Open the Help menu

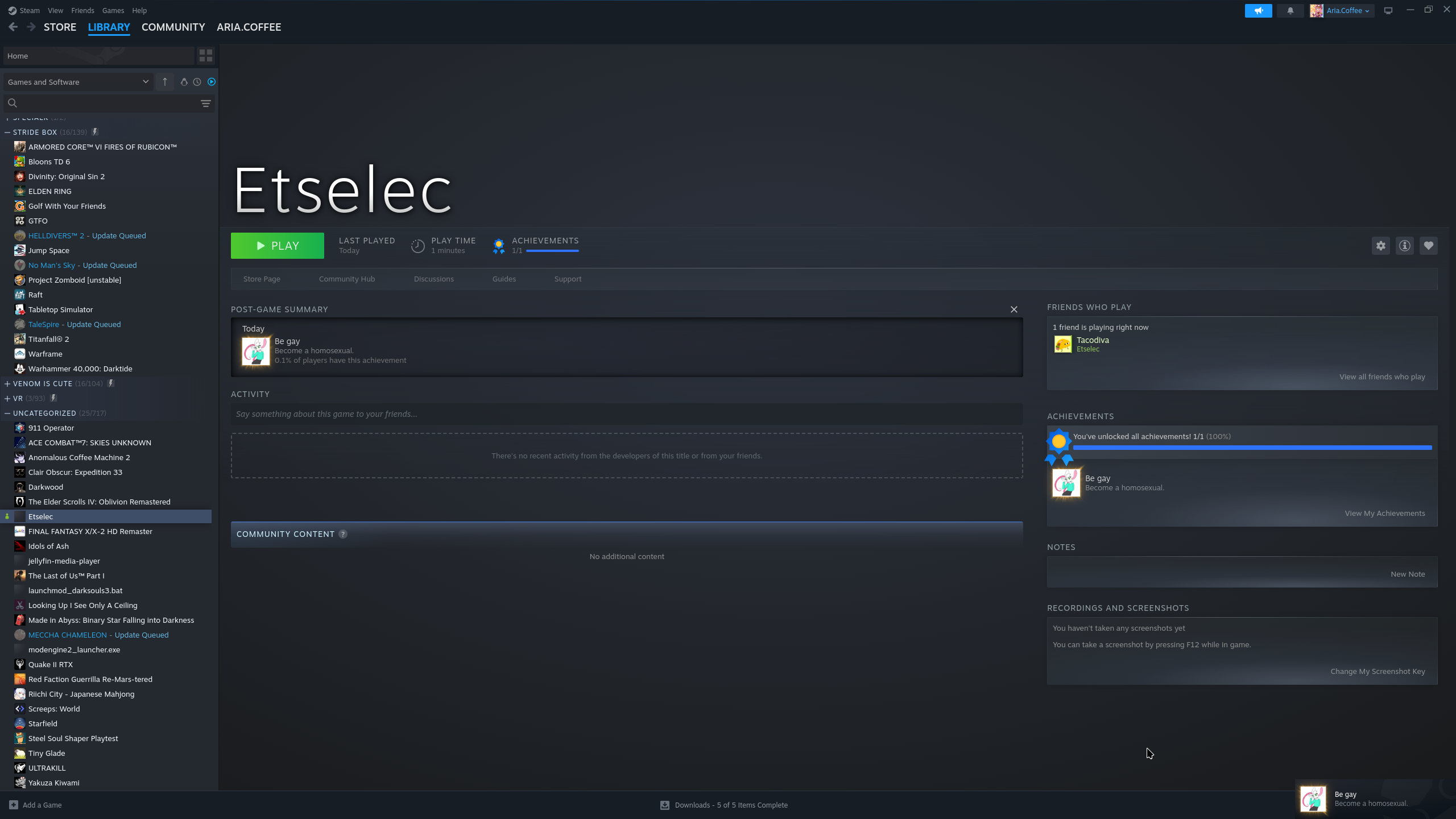[139, 10]
